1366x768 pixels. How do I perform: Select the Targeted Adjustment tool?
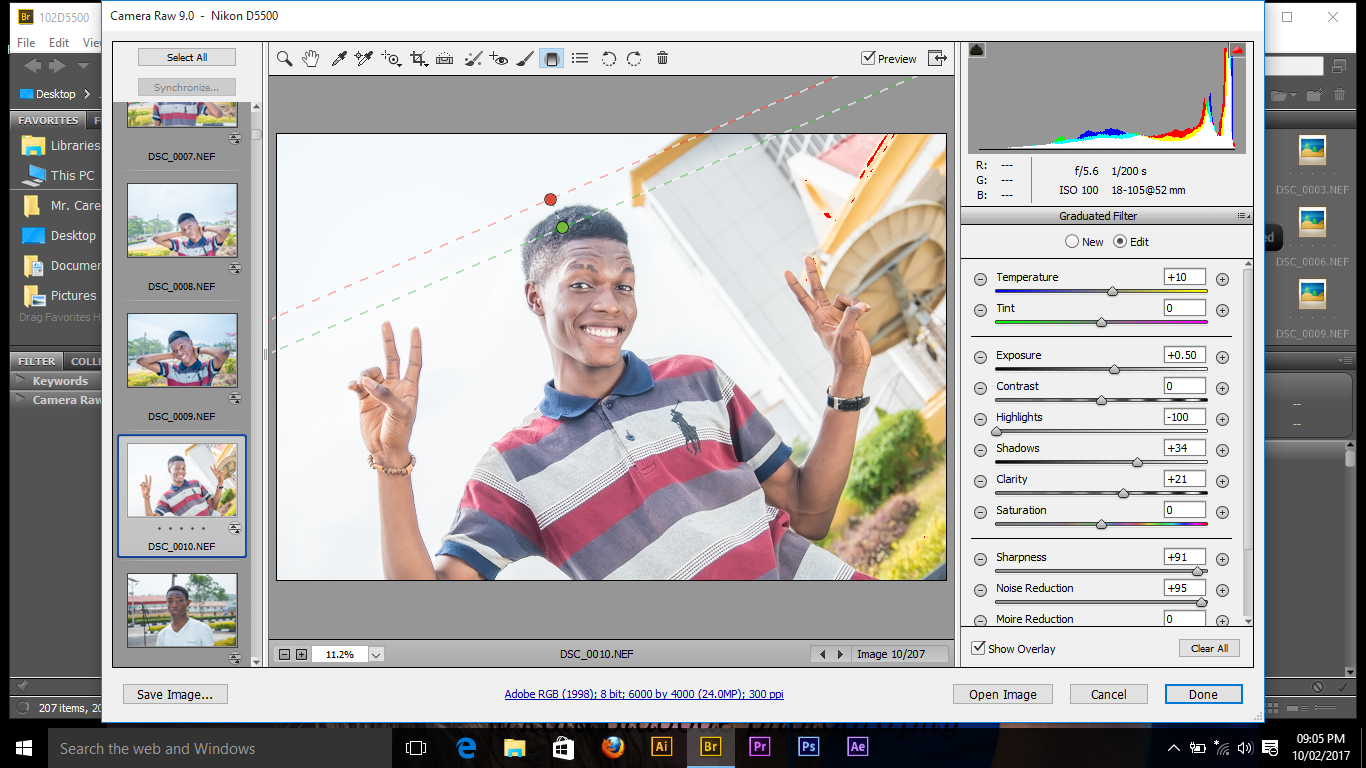[392, 59]
